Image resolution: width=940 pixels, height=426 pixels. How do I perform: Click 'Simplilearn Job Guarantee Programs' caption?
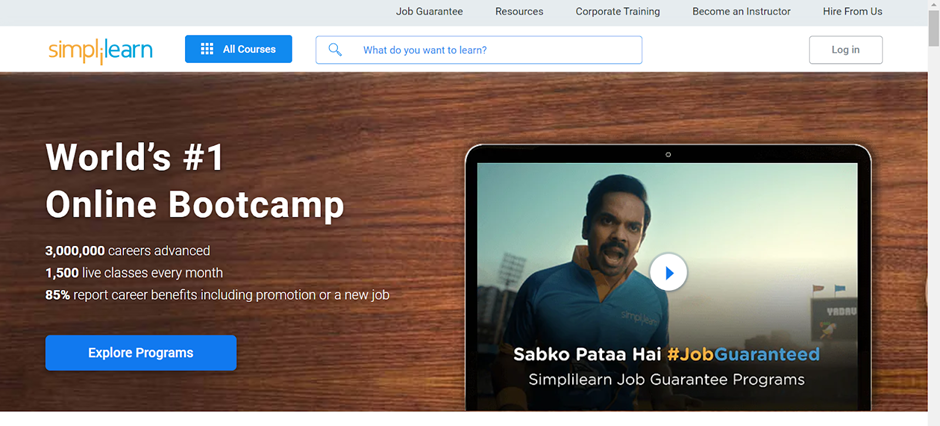(x=666, y=380)
